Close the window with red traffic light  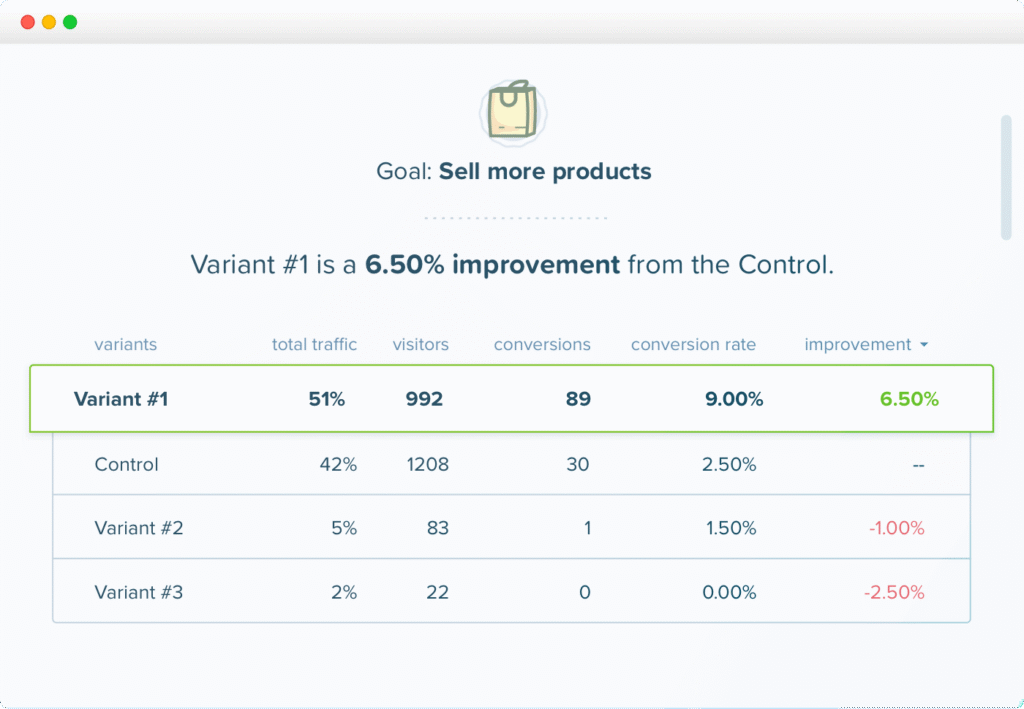click(x=28, y=21)
